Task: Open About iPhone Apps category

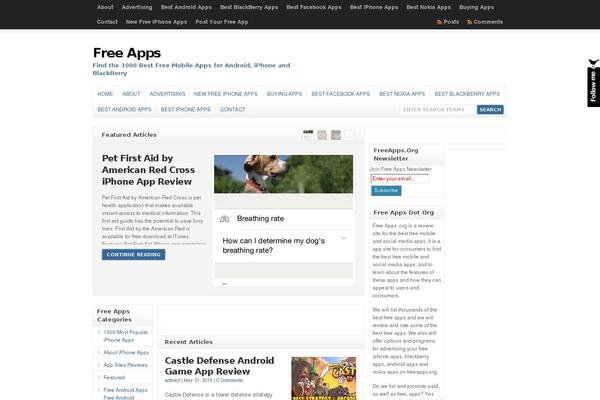Action: click(x=126, y=353)
